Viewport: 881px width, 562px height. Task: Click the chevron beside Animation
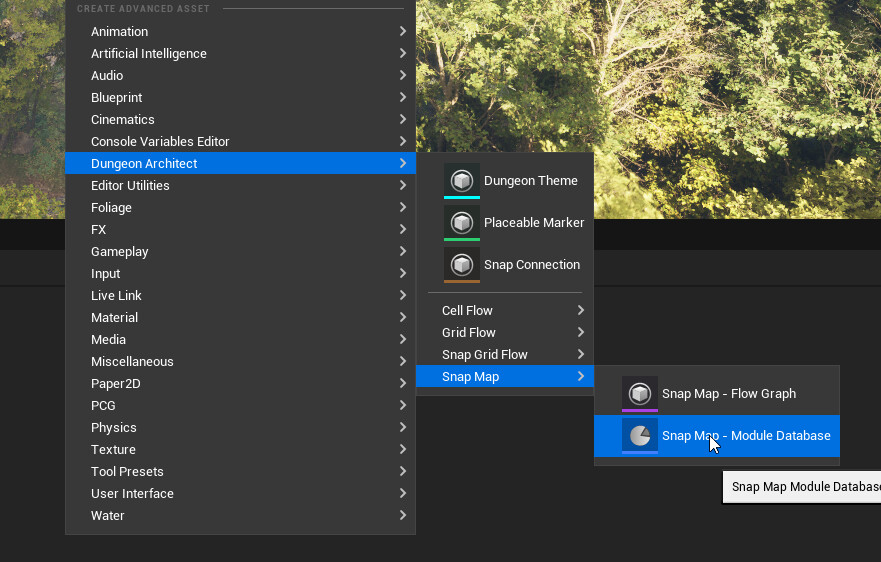click(403, 31)
